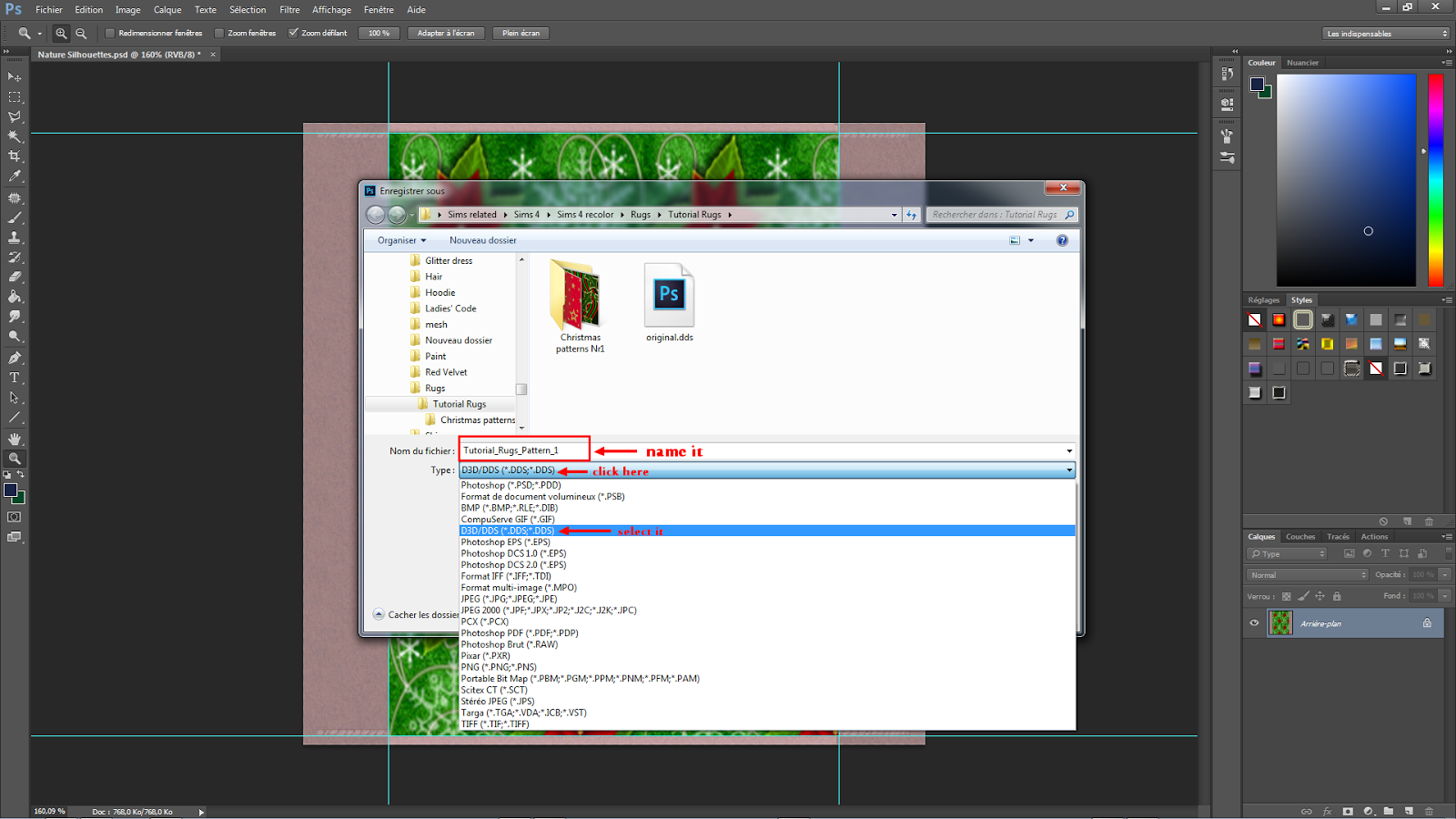Image resolution: width=1456 pixels, height=819 pixels.
Task: Click the dialog help icon
Action: [1062, 240]
